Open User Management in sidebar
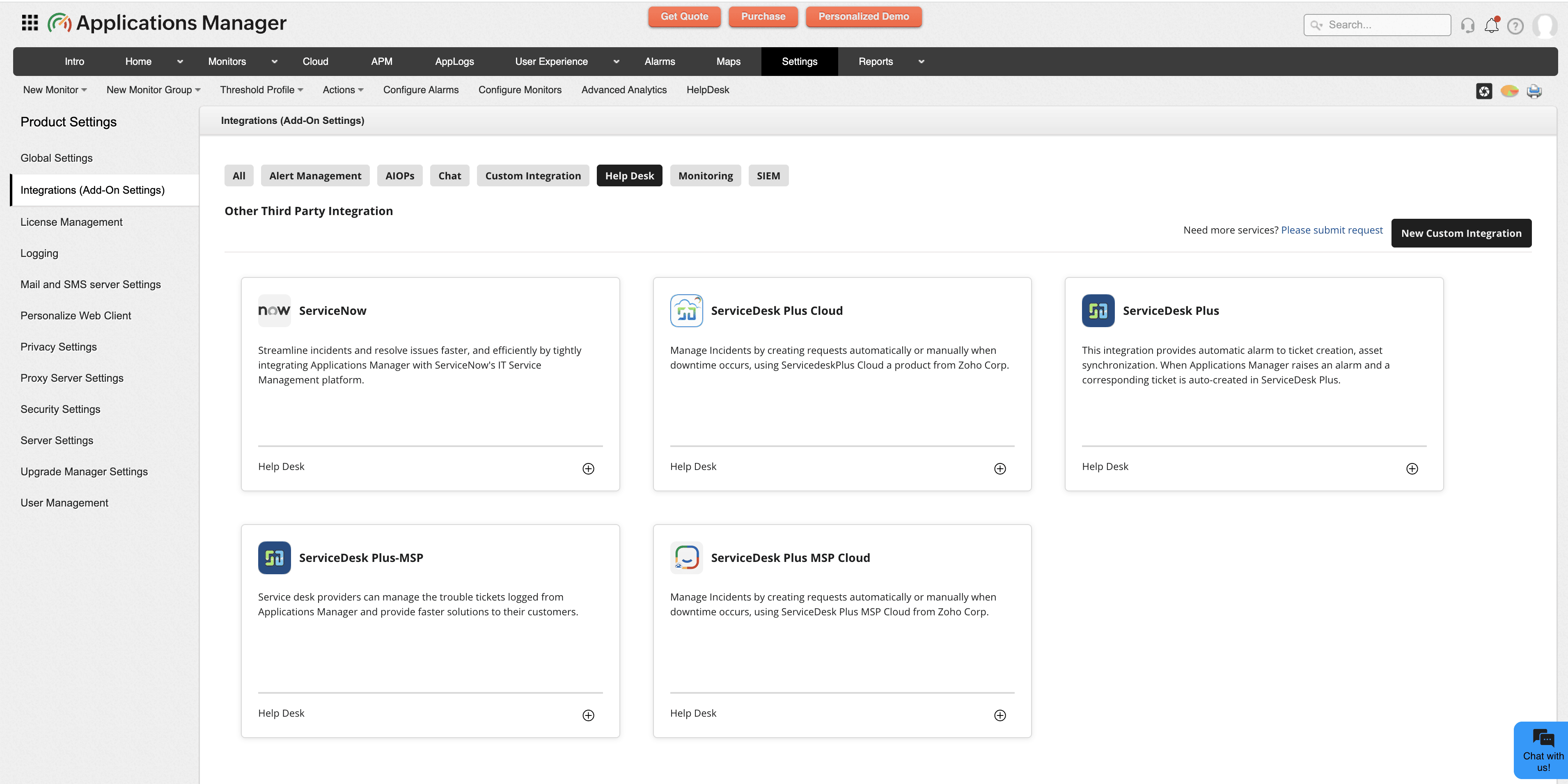This screenshot has height=784, width=1568. [x=64, y=503]
